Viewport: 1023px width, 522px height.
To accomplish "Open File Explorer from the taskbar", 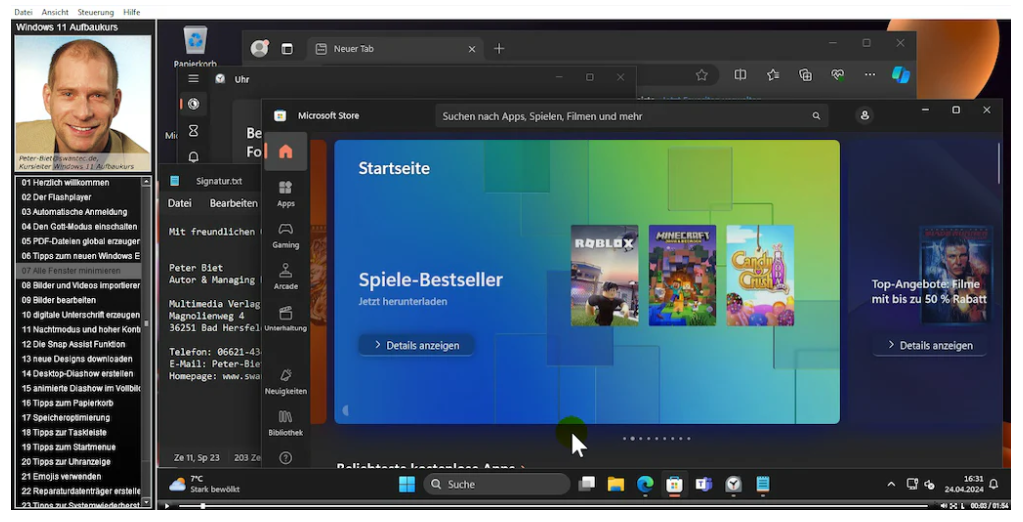I will coord(616,484).
